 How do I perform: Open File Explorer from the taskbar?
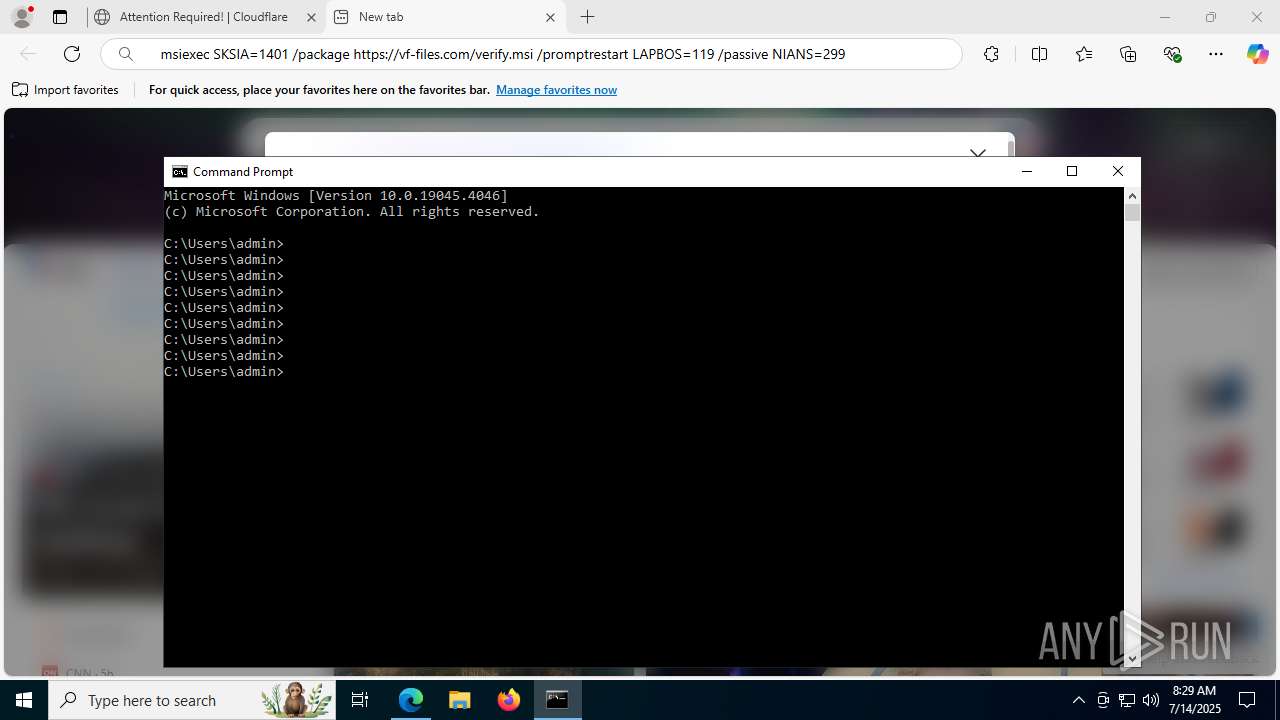tap(460, 700)
